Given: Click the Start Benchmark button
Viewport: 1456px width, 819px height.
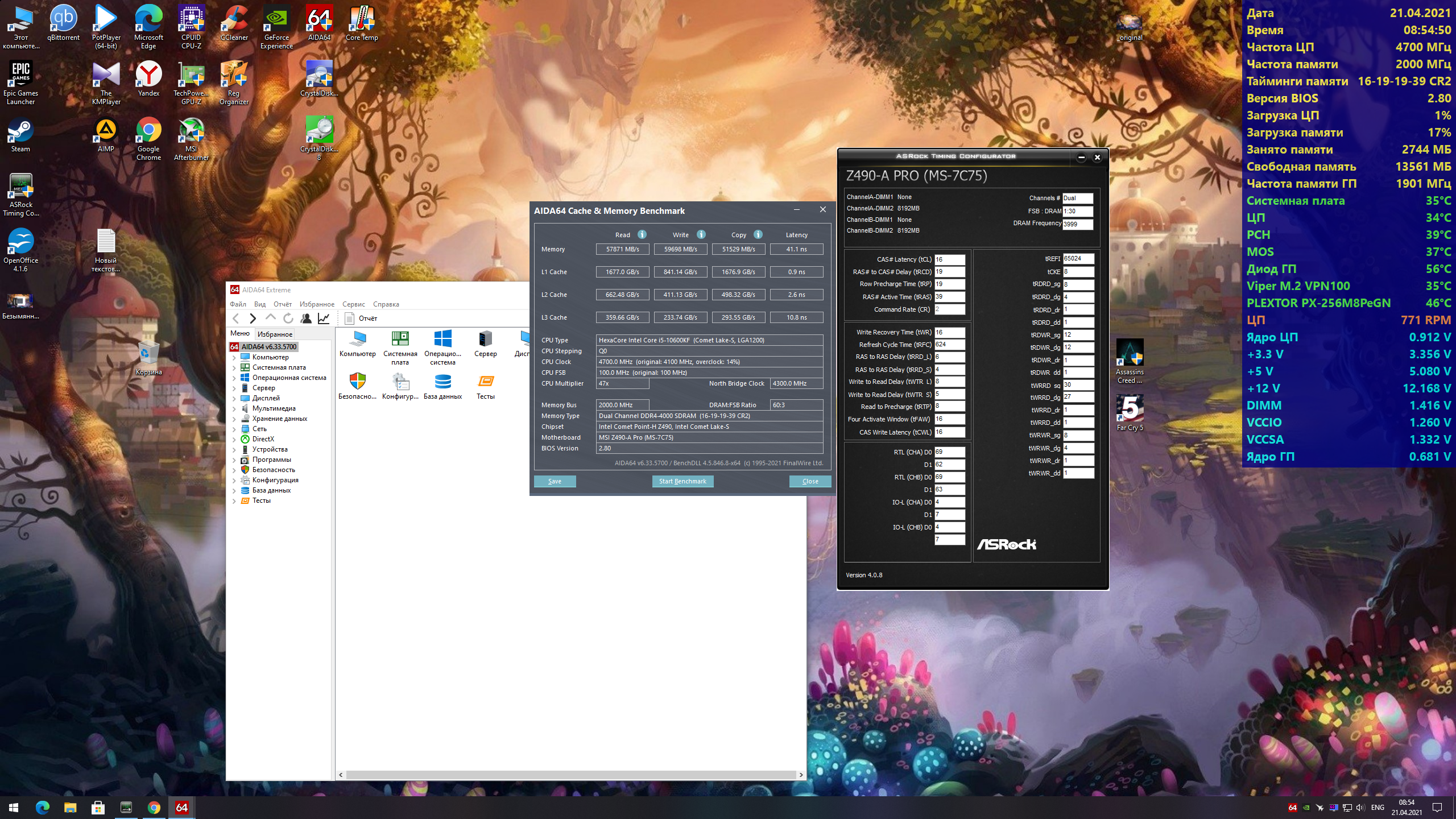Looking at the screenshot, I should click(x=682, y=481).
